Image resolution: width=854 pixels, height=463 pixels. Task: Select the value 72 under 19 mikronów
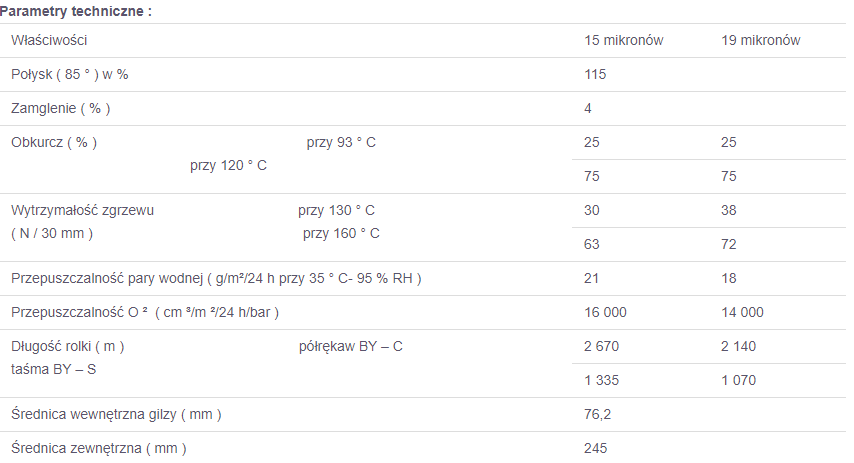[x=729, y=244]
